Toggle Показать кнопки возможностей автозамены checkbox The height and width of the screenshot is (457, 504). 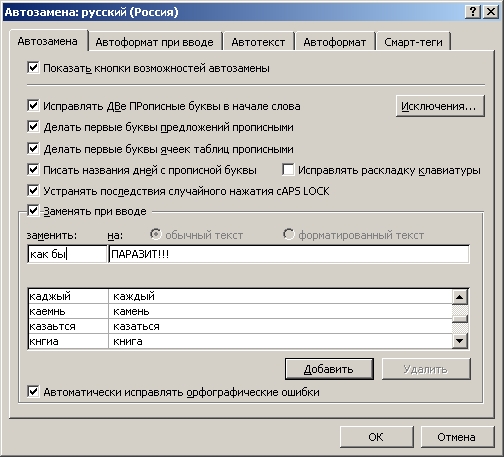(x=33, y=67)
